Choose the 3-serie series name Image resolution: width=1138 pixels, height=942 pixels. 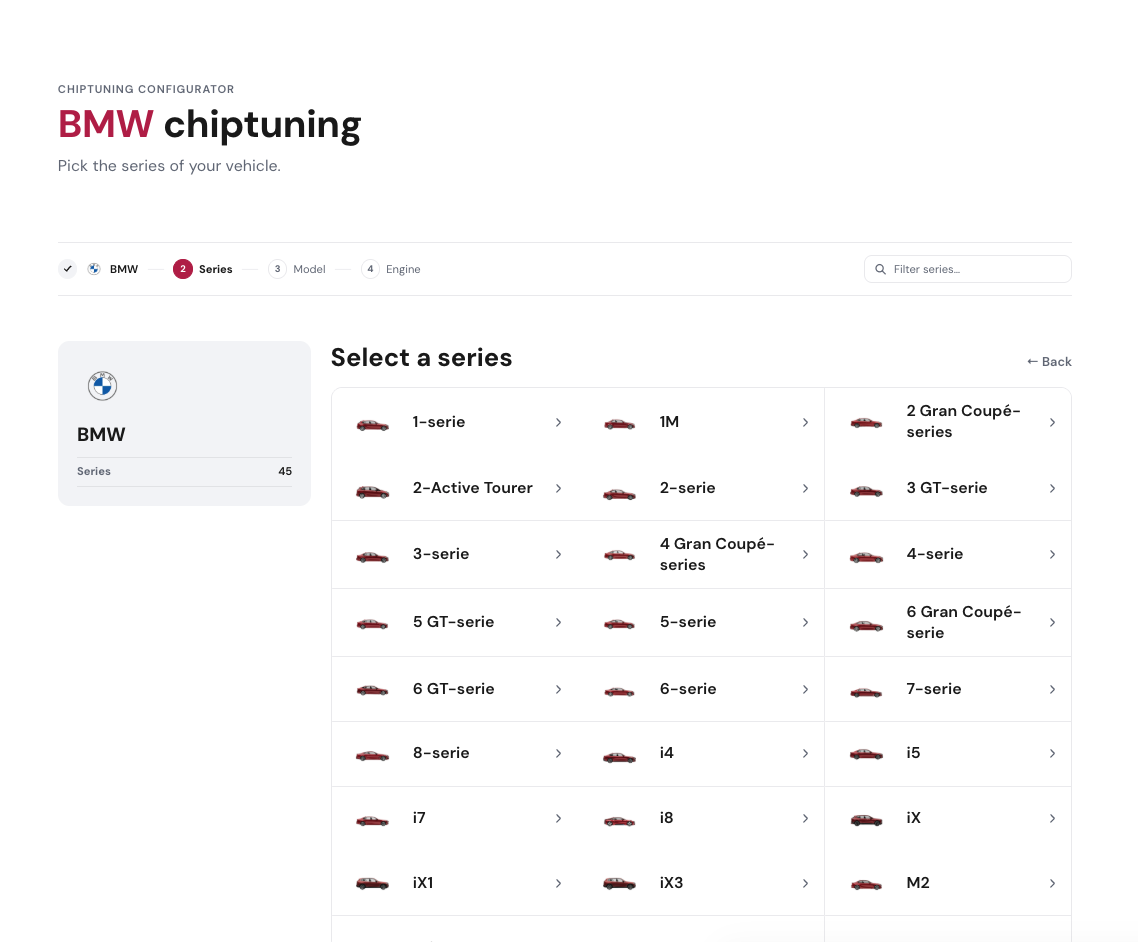coord(441,554)
